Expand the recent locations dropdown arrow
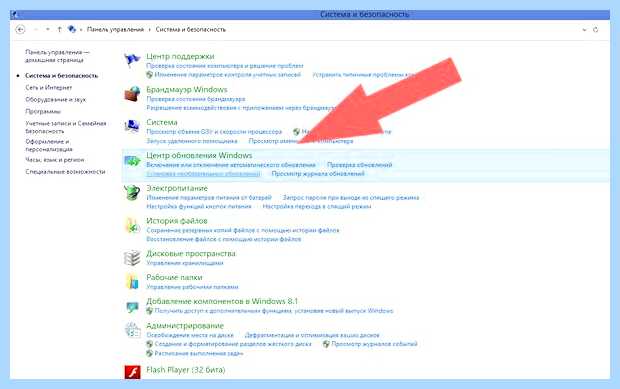 [47, 29]
